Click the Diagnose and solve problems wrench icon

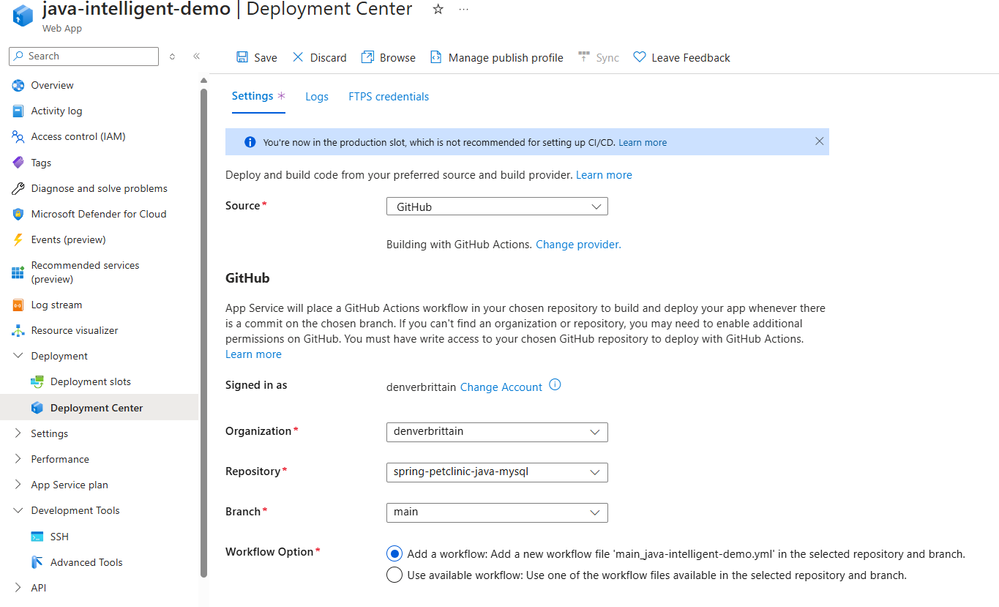point(18,189)
